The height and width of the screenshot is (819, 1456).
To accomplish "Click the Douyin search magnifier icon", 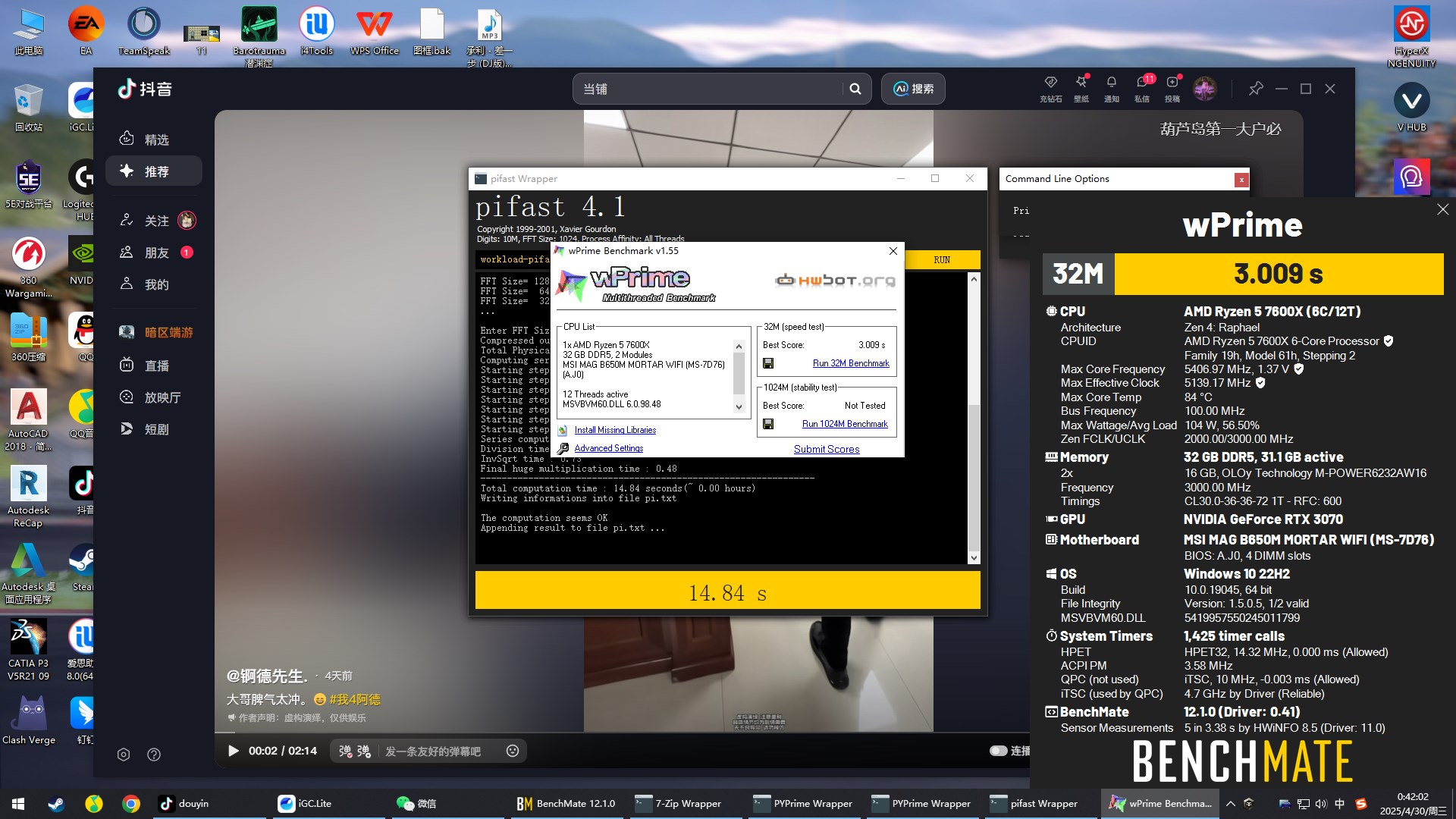I will (x=855, y=89).
